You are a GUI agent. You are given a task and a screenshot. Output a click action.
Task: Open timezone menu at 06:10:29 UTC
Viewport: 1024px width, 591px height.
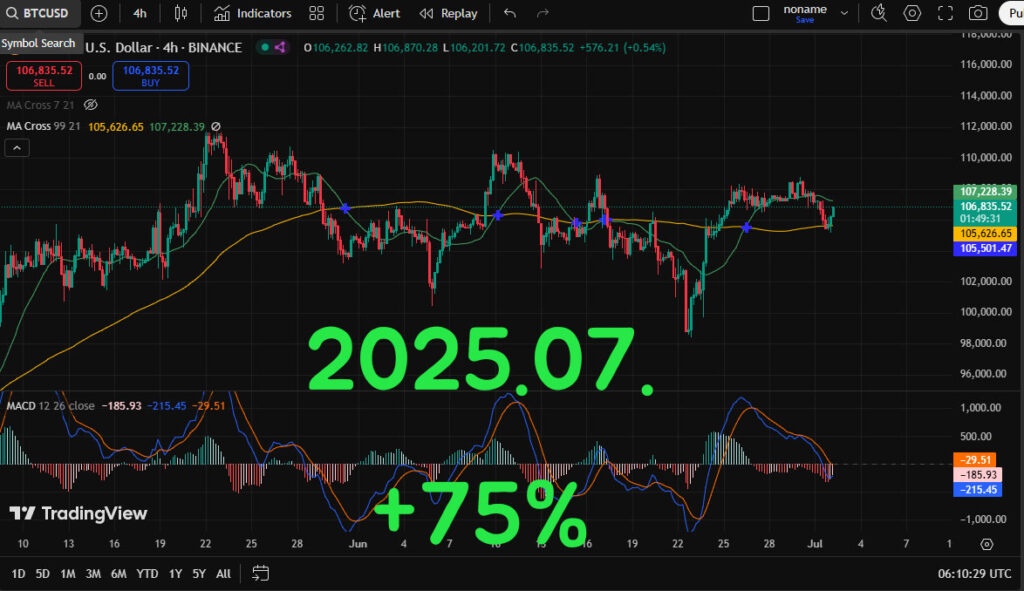click(x=974, y=573)
